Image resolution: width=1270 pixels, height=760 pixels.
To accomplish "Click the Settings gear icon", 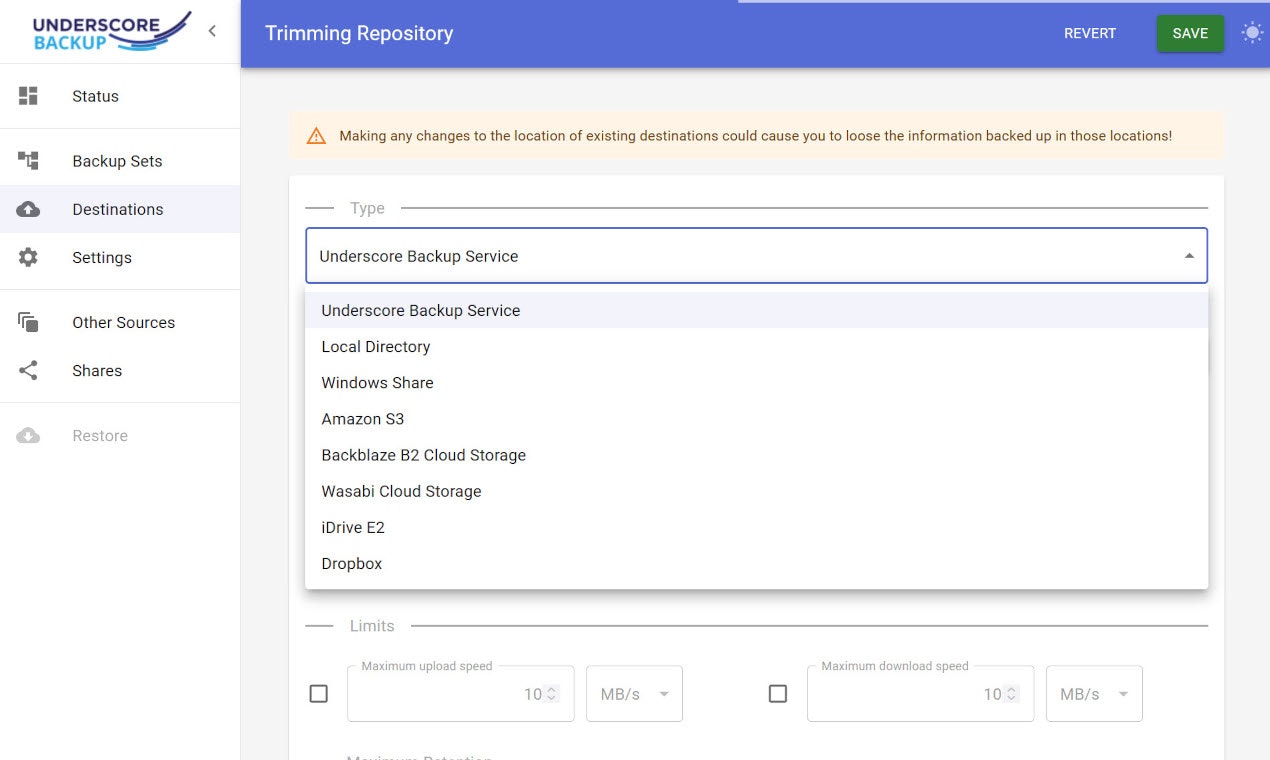I will pyautogui.click(x=28, y=257).
